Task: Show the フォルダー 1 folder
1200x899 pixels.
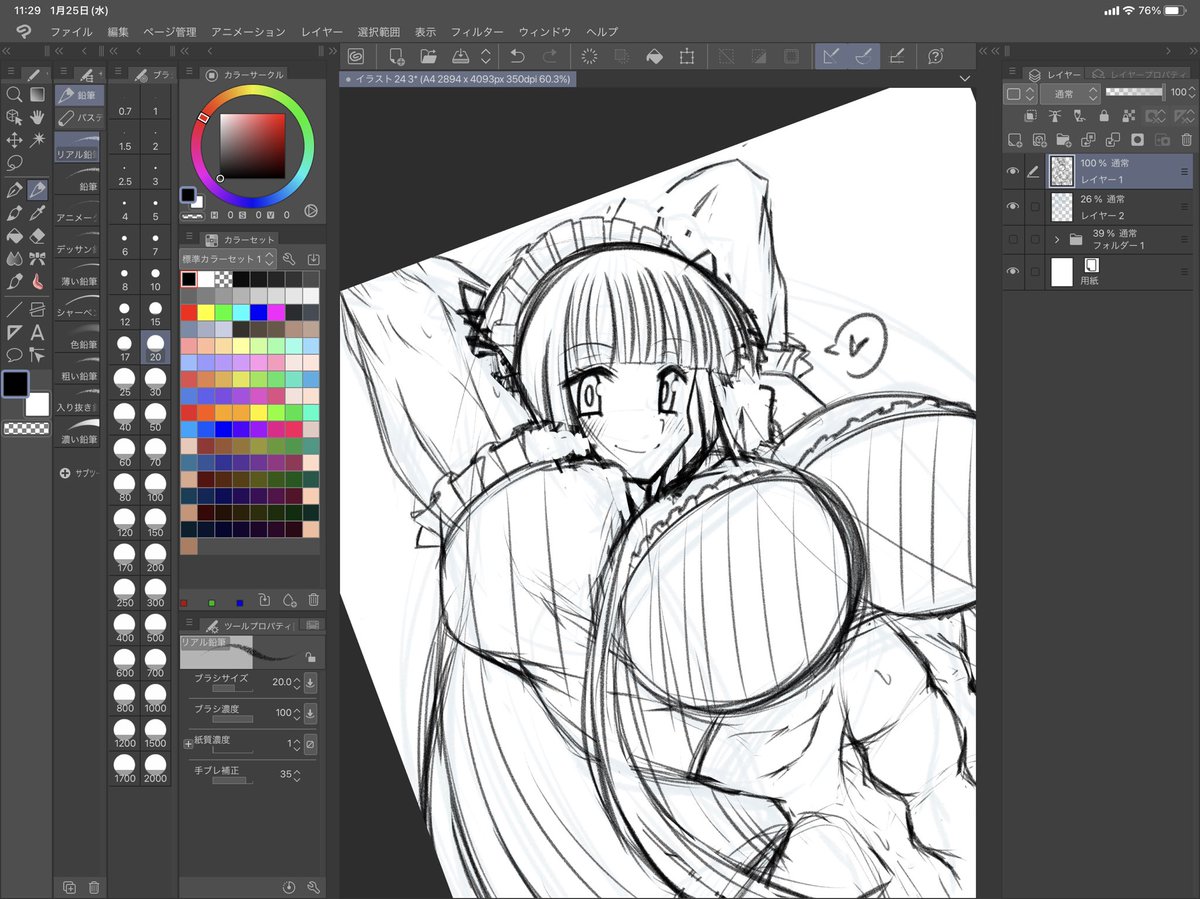Action: (1013, 239)
